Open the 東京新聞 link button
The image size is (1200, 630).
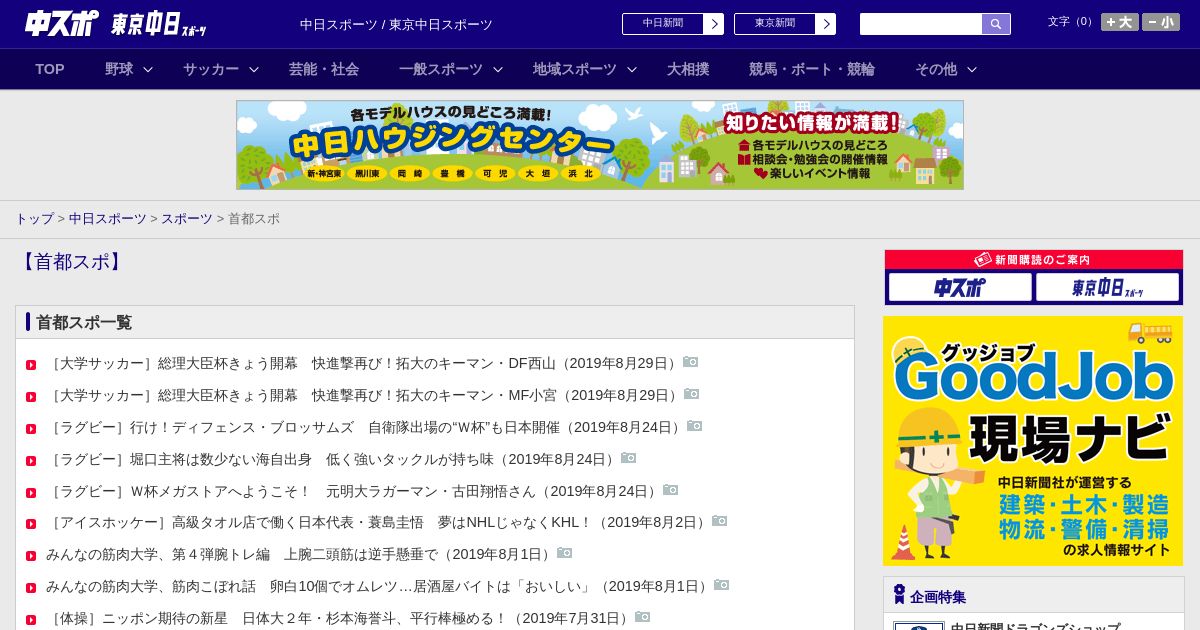click(x=775, y=24)
